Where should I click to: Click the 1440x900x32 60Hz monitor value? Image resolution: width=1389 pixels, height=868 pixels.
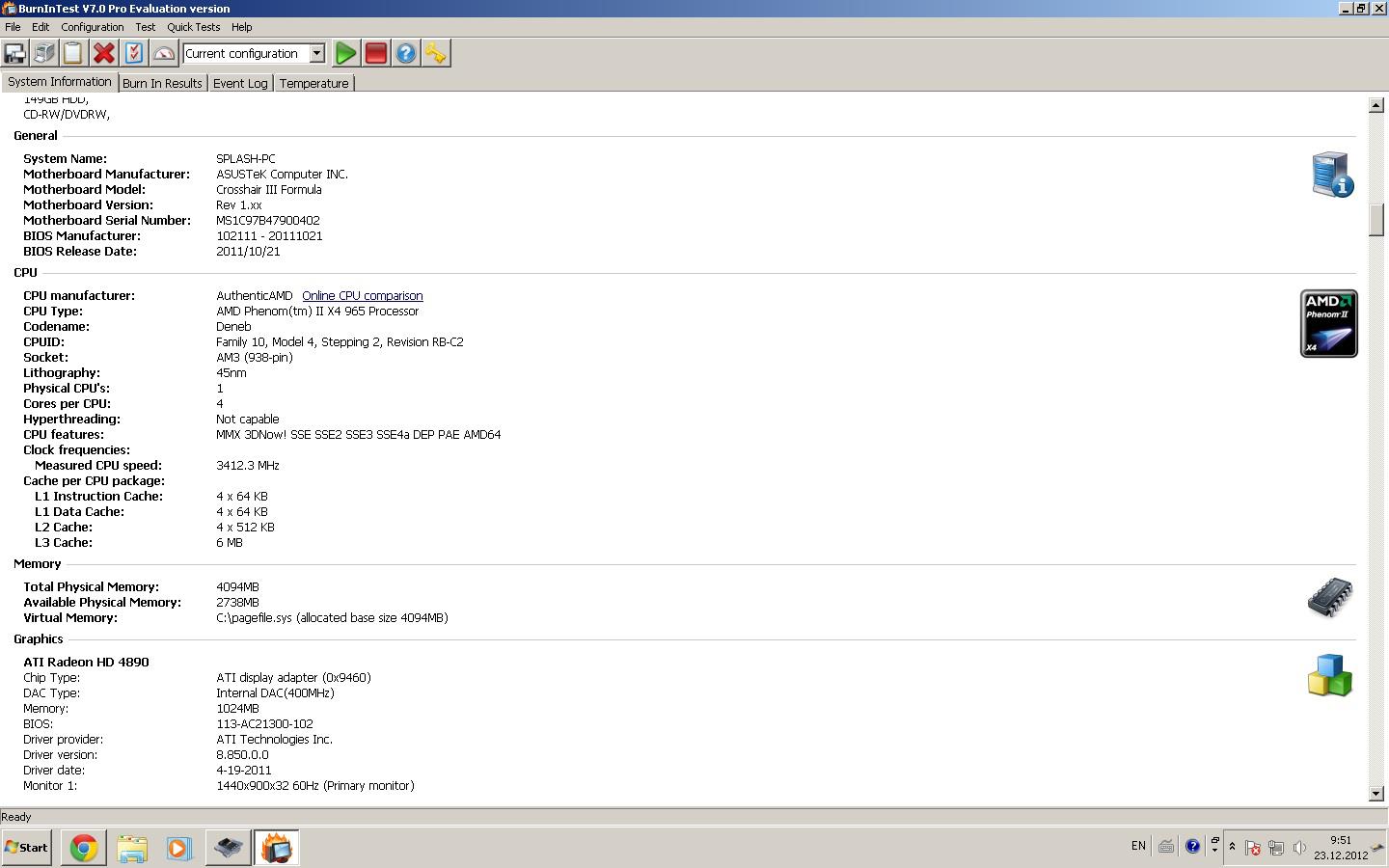click(x=315, y=786)
